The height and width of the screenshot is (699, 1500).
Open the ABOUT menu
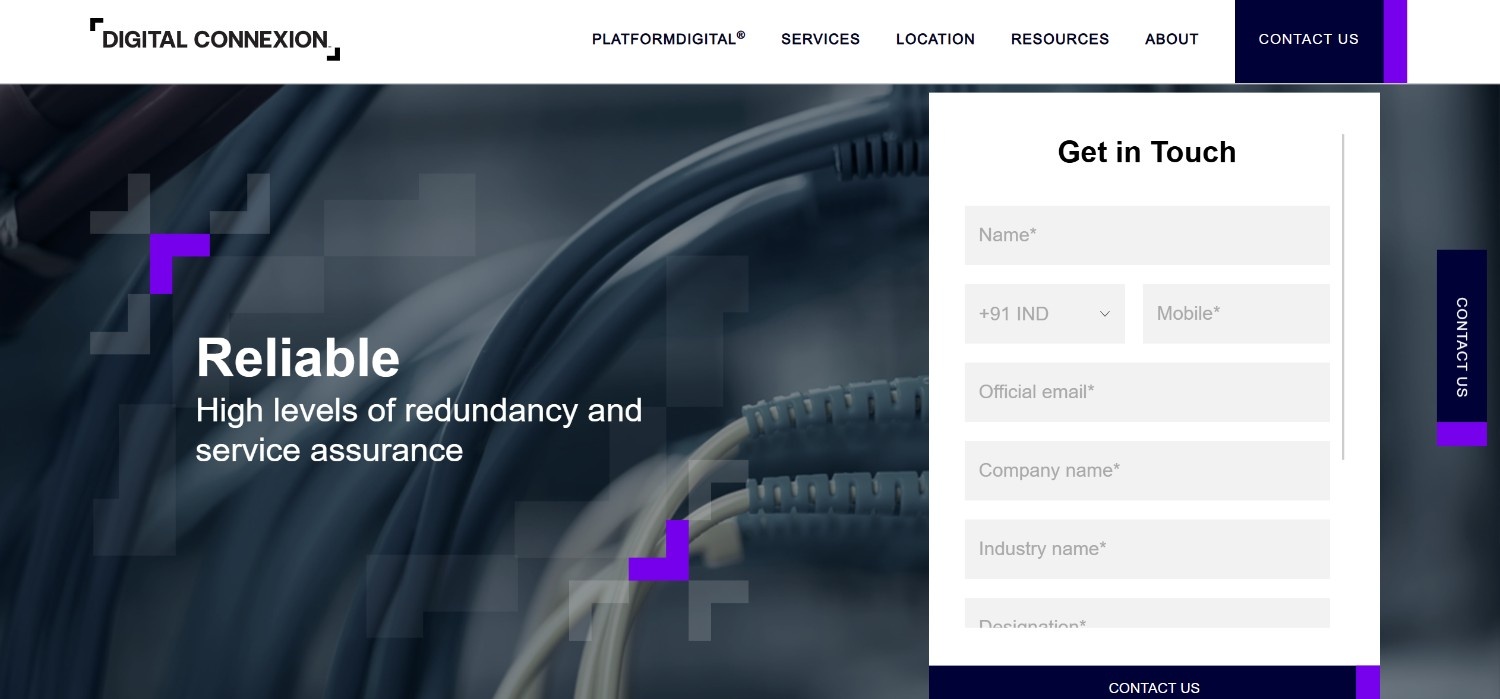(1171, 39)
